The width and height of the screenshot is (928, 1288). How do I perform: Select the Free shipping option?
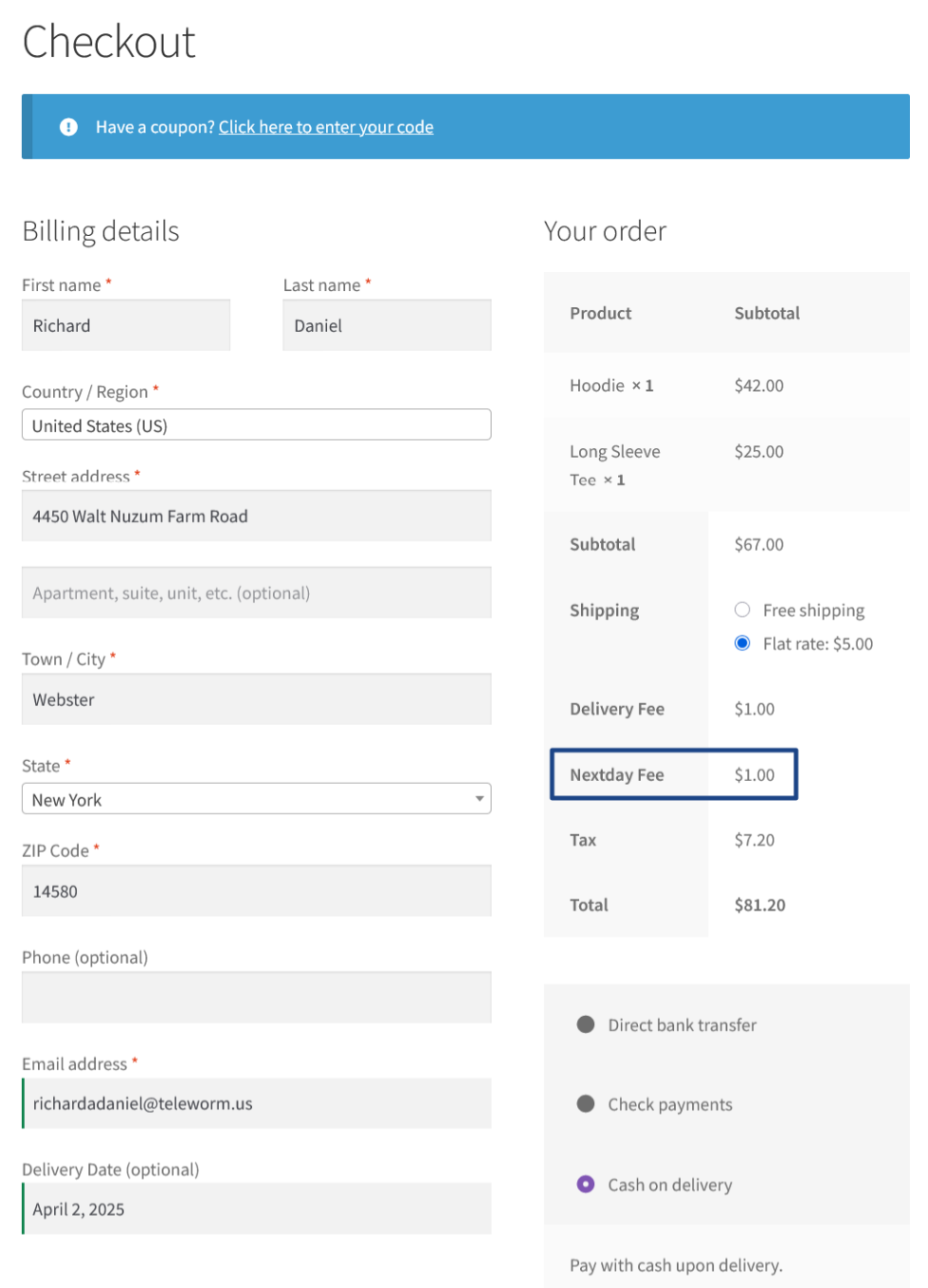(742, 609)
